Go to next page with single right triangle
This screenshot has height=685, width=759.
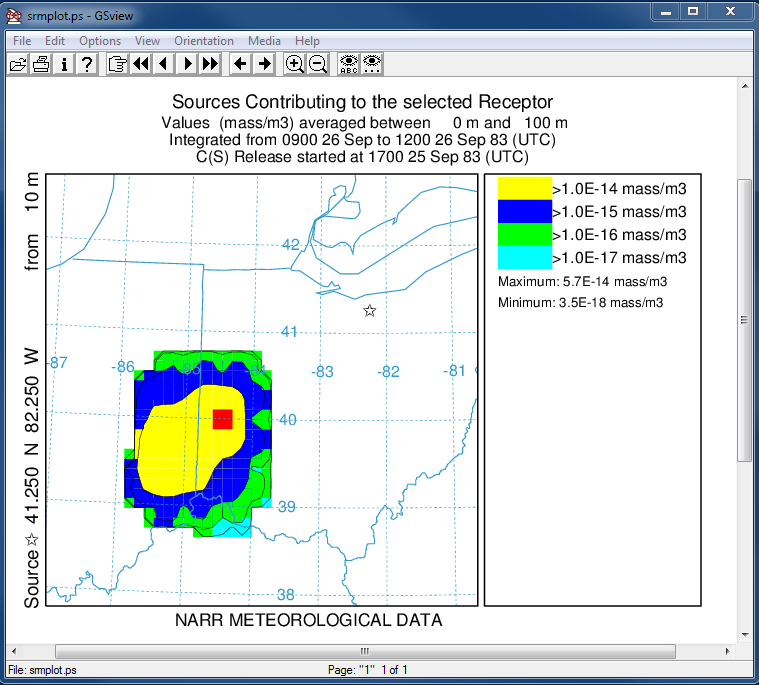[x=186, y=64]
